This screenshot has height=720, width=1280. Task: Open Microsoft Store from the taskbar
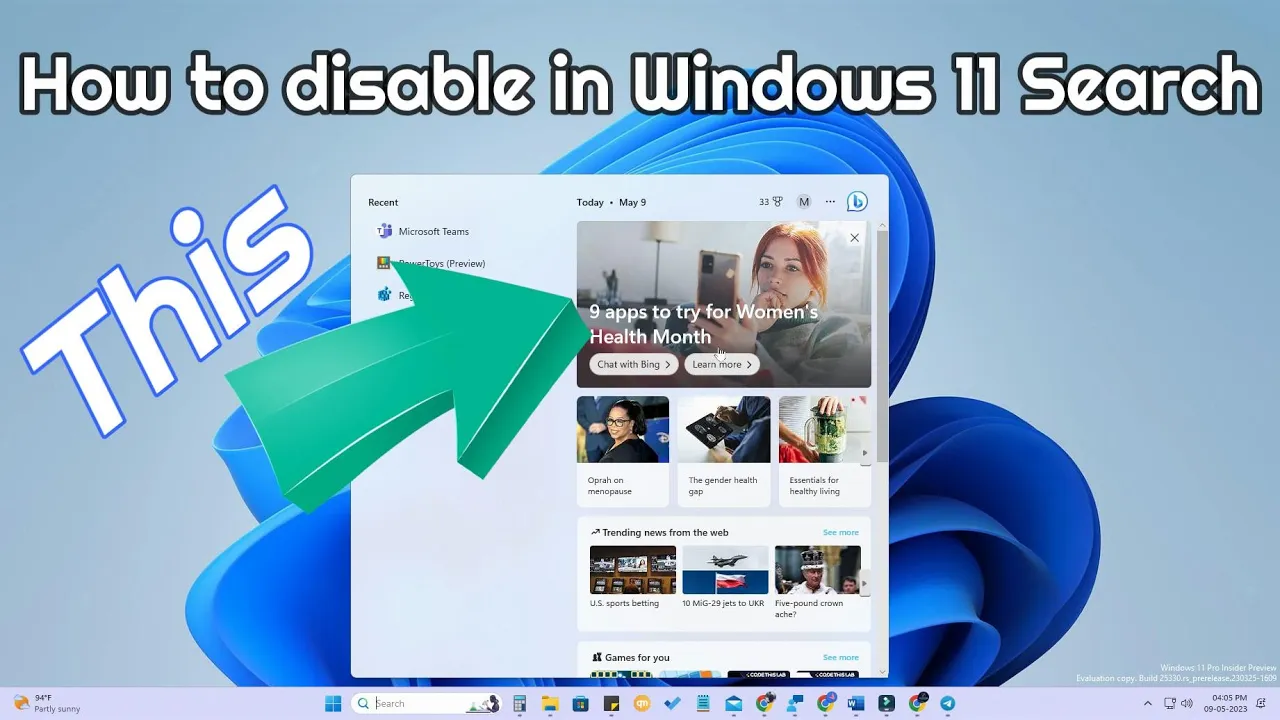(580, 703)
